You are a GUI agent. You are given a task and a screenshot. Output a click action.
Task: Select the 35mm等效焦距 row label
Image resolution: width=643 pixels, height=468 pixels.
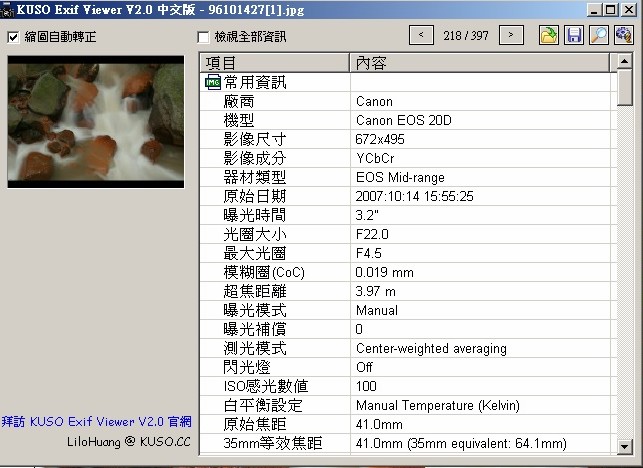273,443
